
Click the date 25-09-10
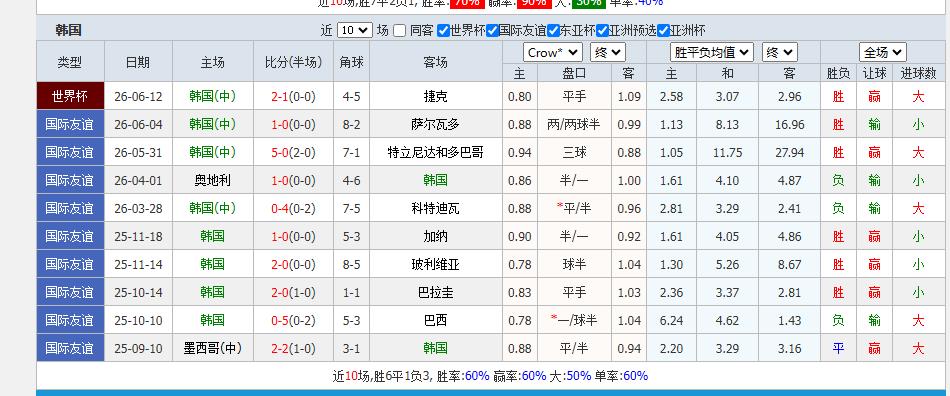[x=138, y=348]
